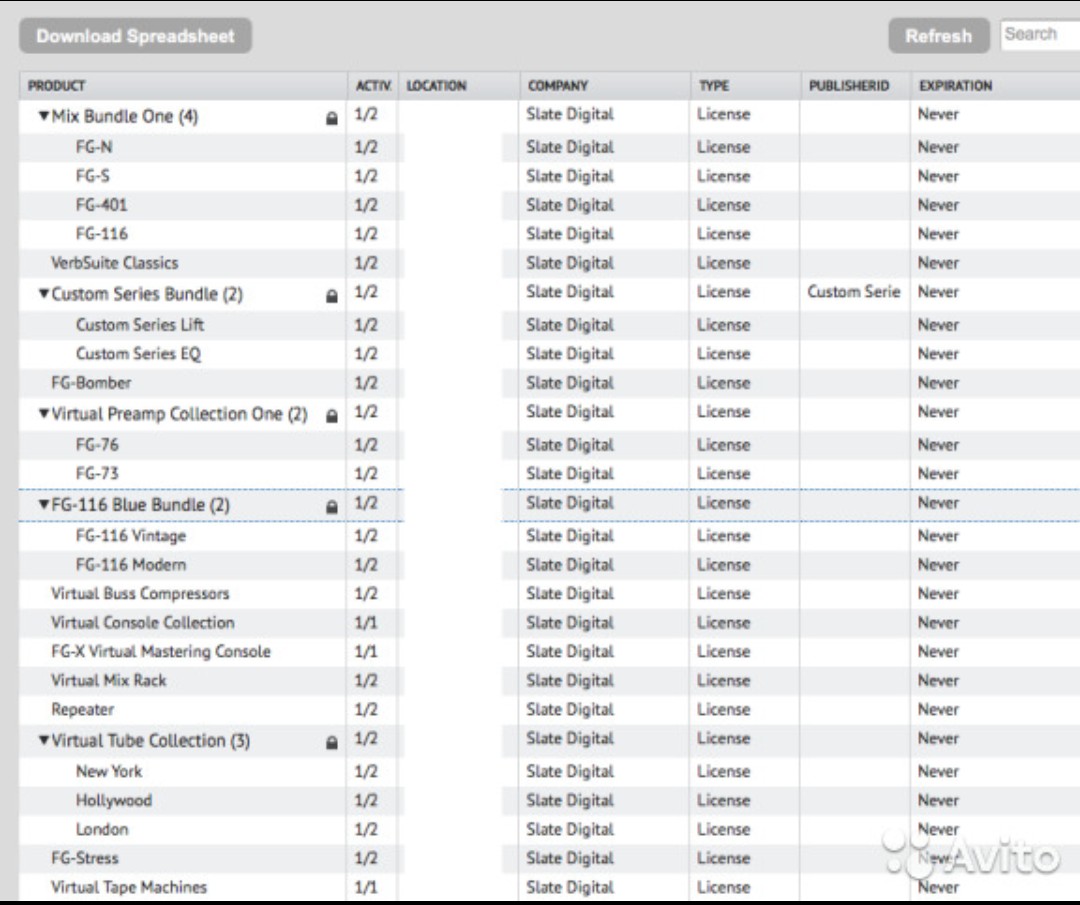Click 1/1 activation for FG-X Virtual Mastering Console
This screenshot has height=905, width=1080.
(366, 651)
